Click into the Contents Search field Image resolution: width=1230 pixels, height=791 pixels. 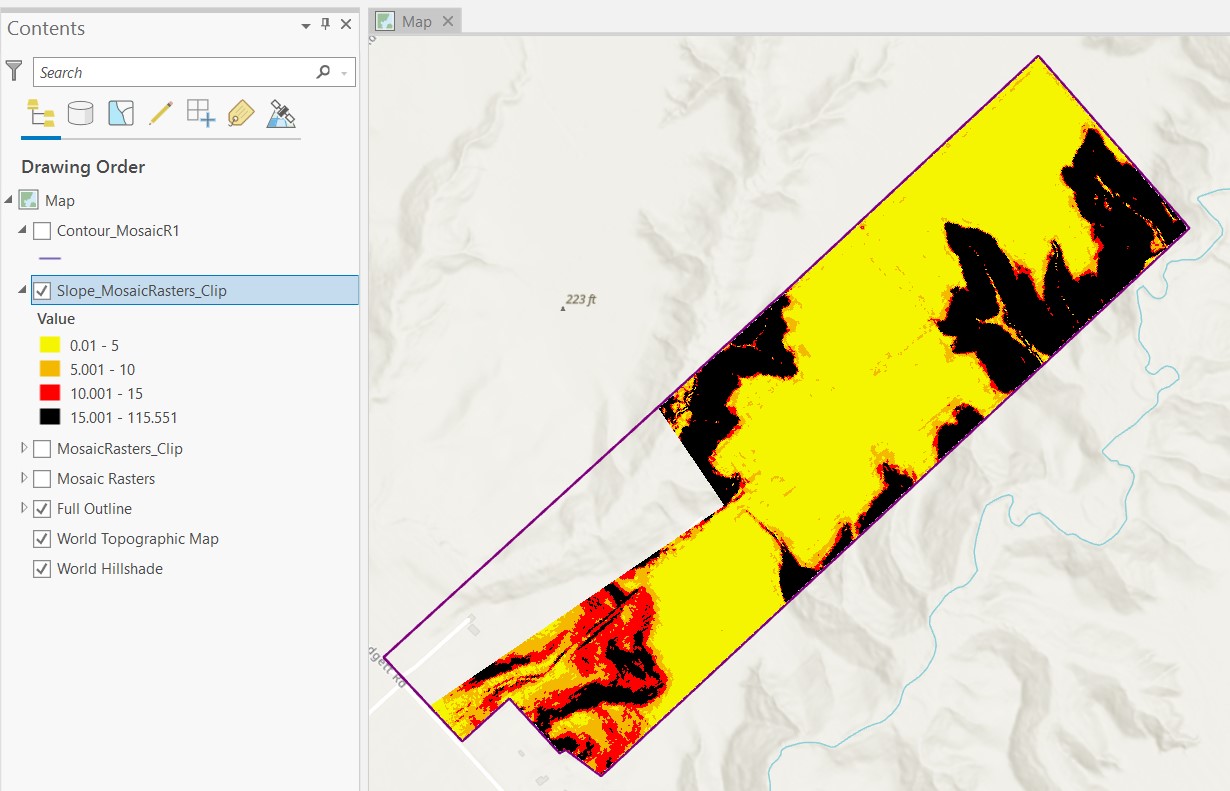coord(175,72)
